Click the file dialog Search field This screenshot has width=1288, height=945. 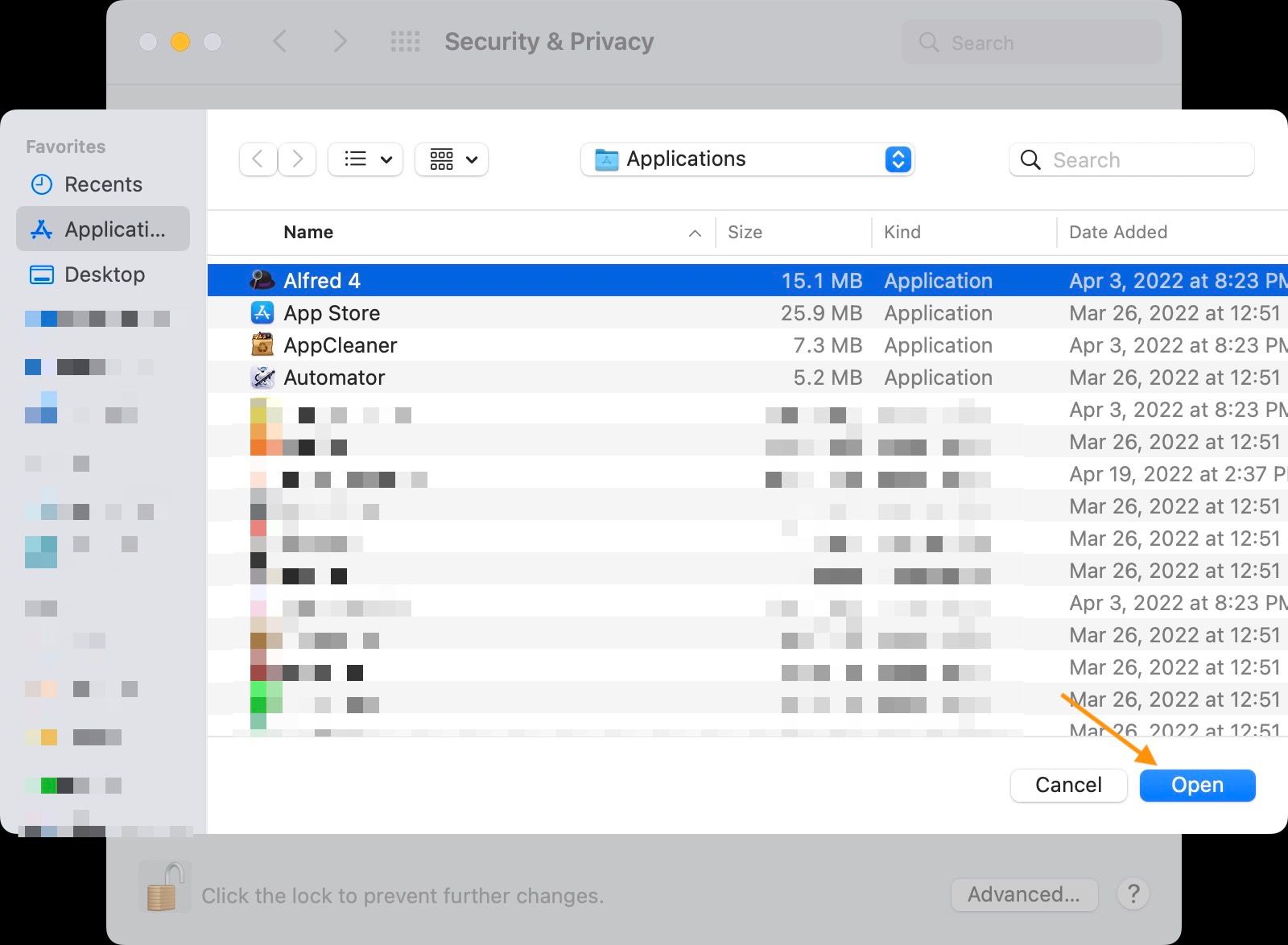(1131, 159)
